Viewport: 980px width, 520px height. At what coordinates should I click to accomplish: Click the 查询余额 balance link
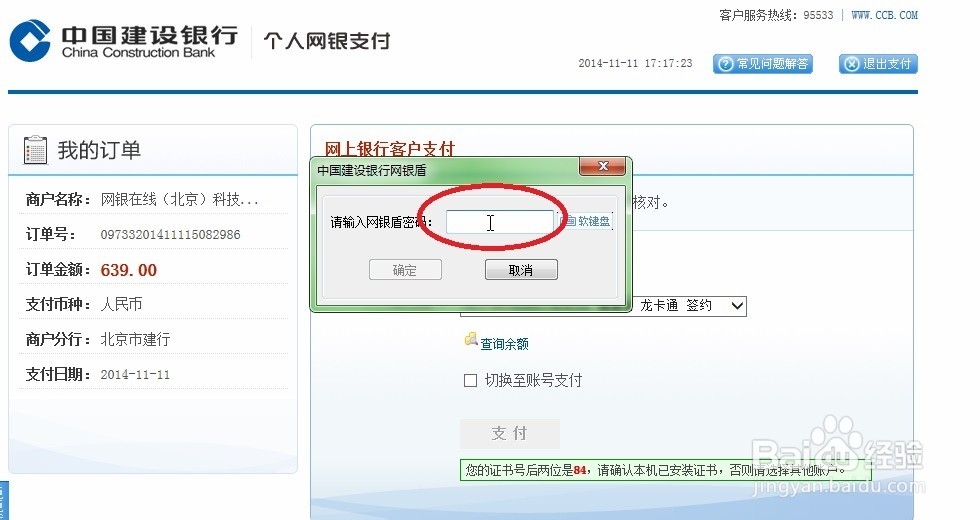tap(504, 344)
